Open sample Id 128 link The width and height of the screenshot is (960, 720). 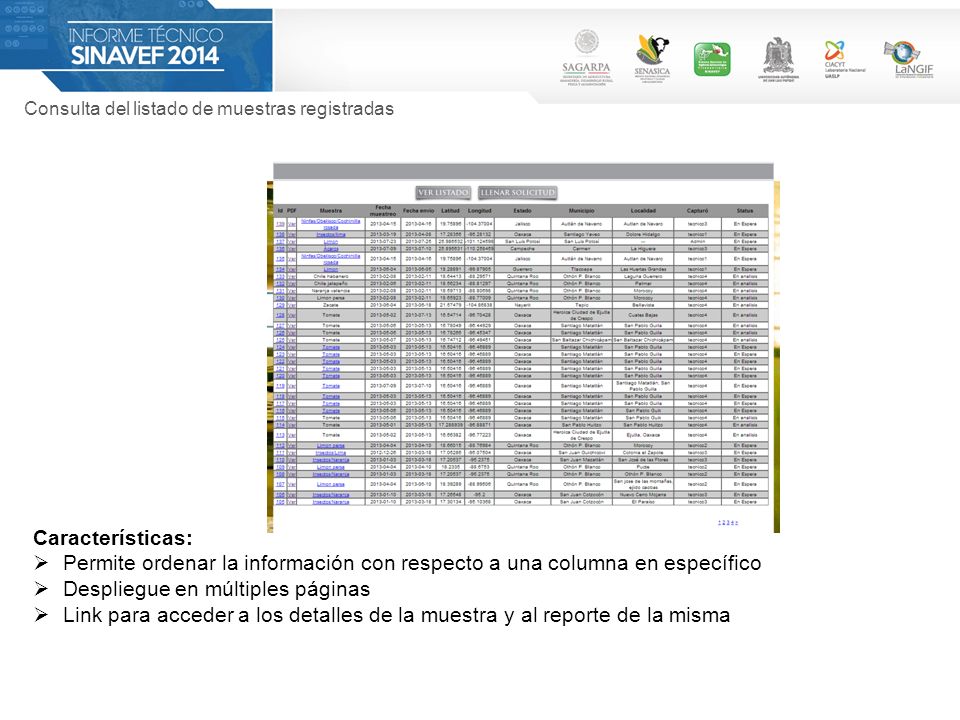280,315
